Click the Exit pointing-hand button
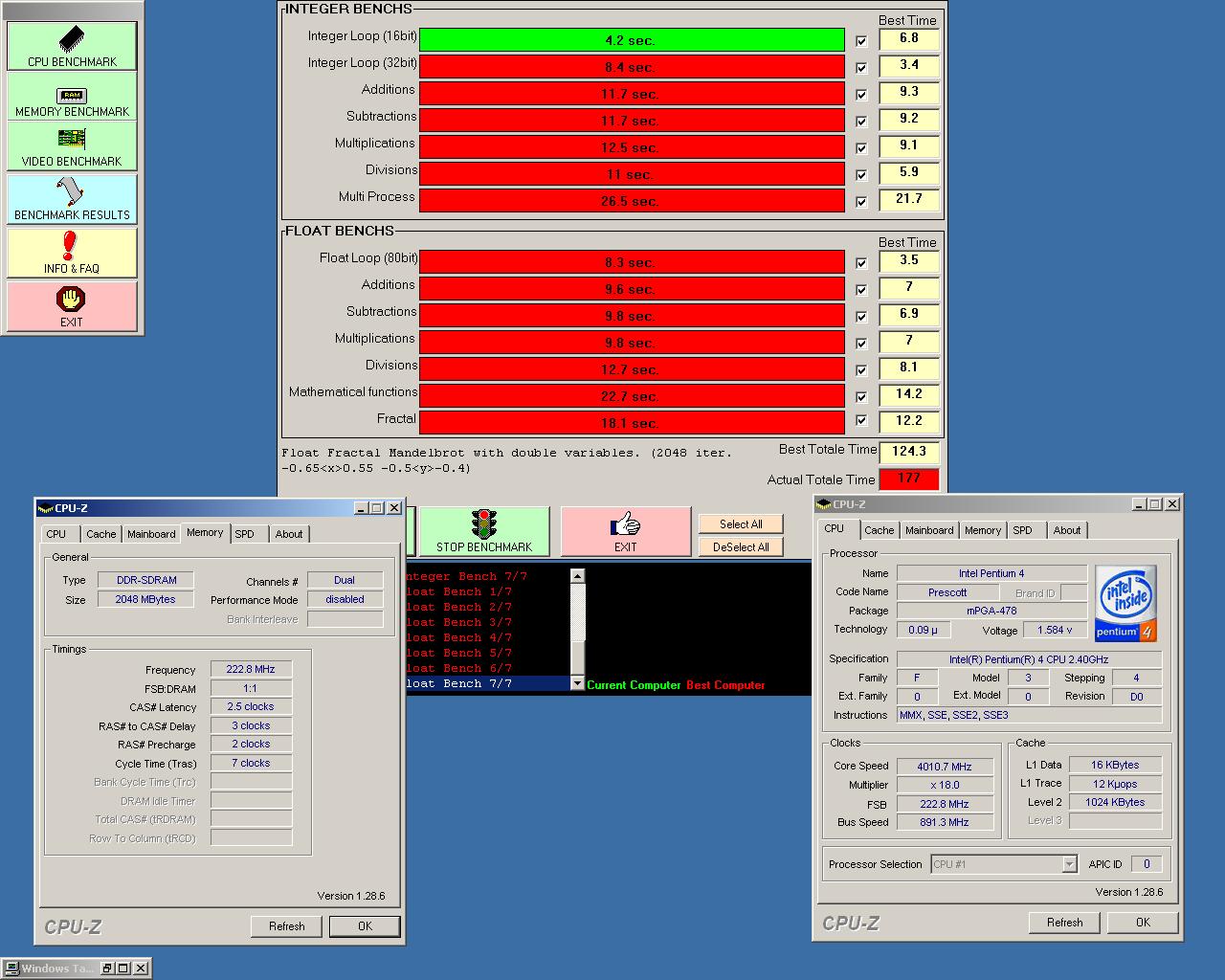Viewport: 1225px width, 980px height. point(626,531)
